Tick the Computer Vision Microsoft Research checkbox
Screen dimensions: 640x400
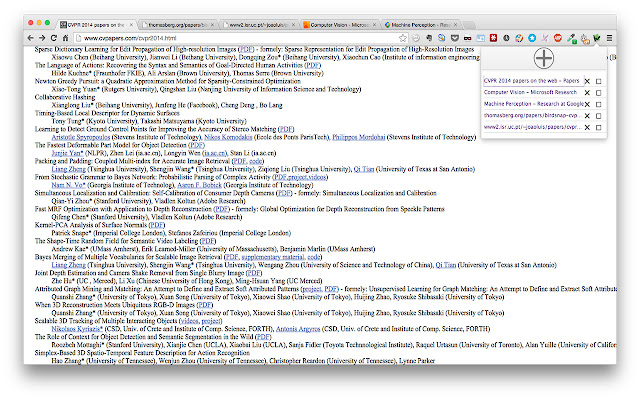[598, 91]
